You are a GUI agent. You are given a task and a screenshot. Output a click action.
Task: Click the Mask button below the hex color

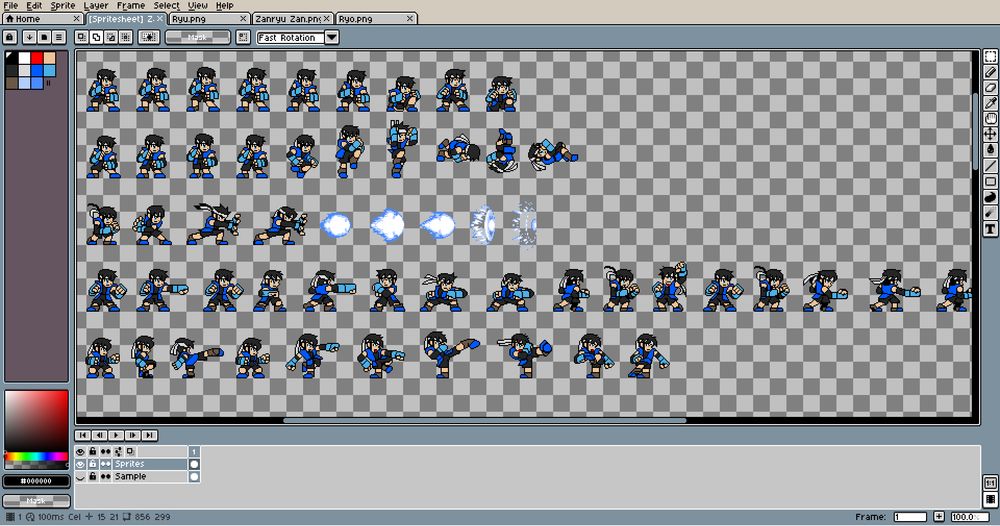(36, 500)
